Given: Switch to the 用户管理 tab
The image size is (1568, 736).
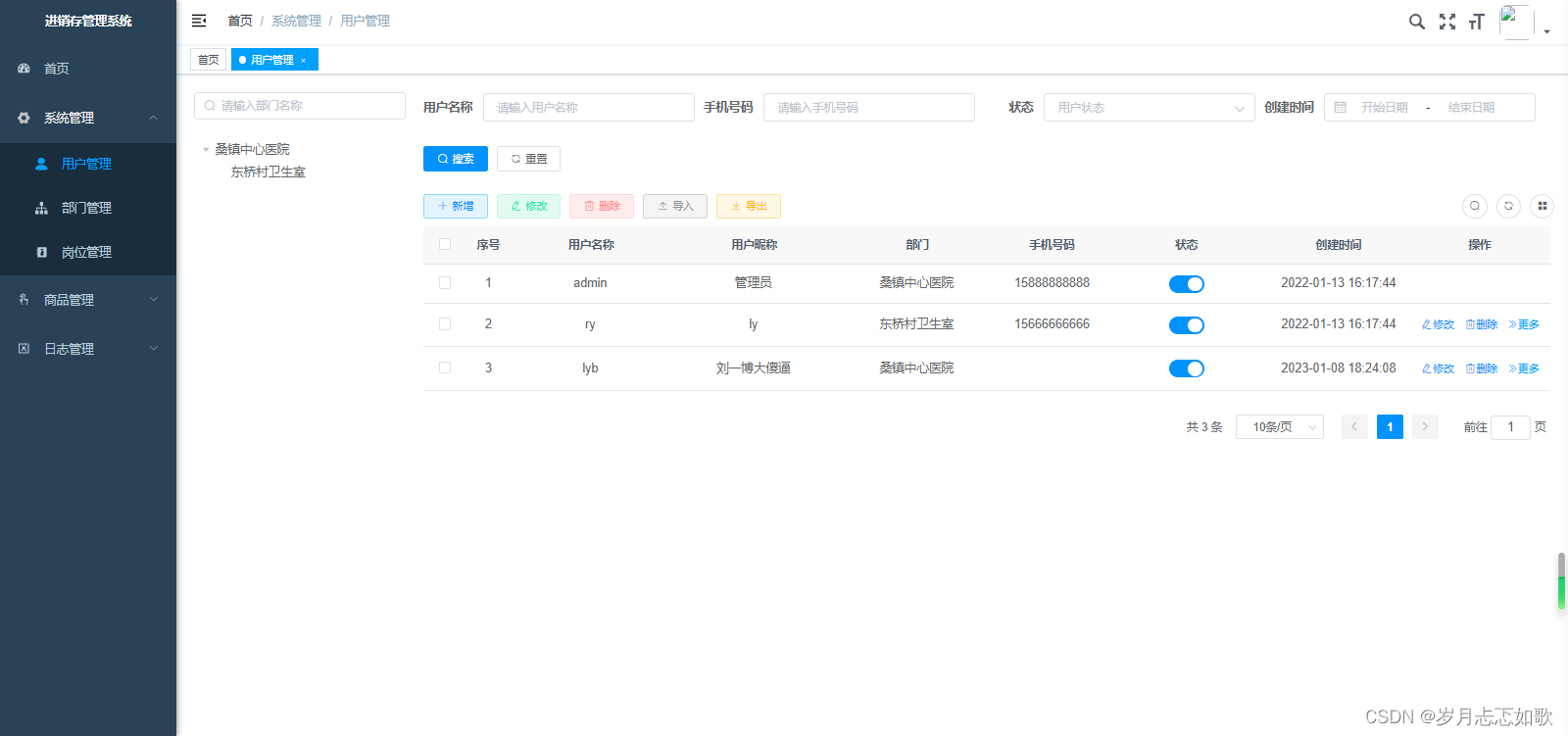Looking at the screenshot, I should point(274,60).
